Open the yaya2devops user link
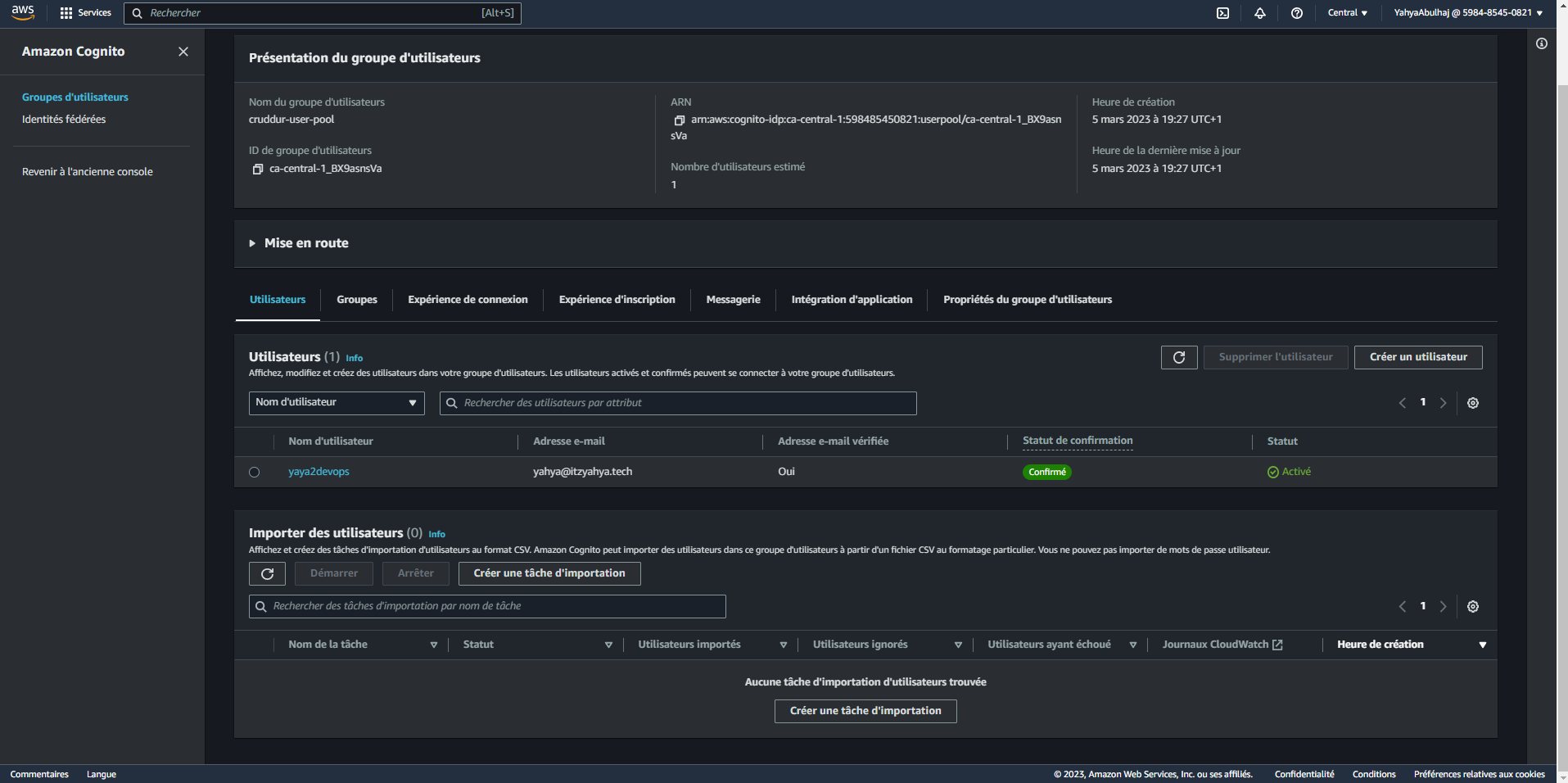Image resolution: width=1568 pixels, height=783 pixels. coord(319,472)
